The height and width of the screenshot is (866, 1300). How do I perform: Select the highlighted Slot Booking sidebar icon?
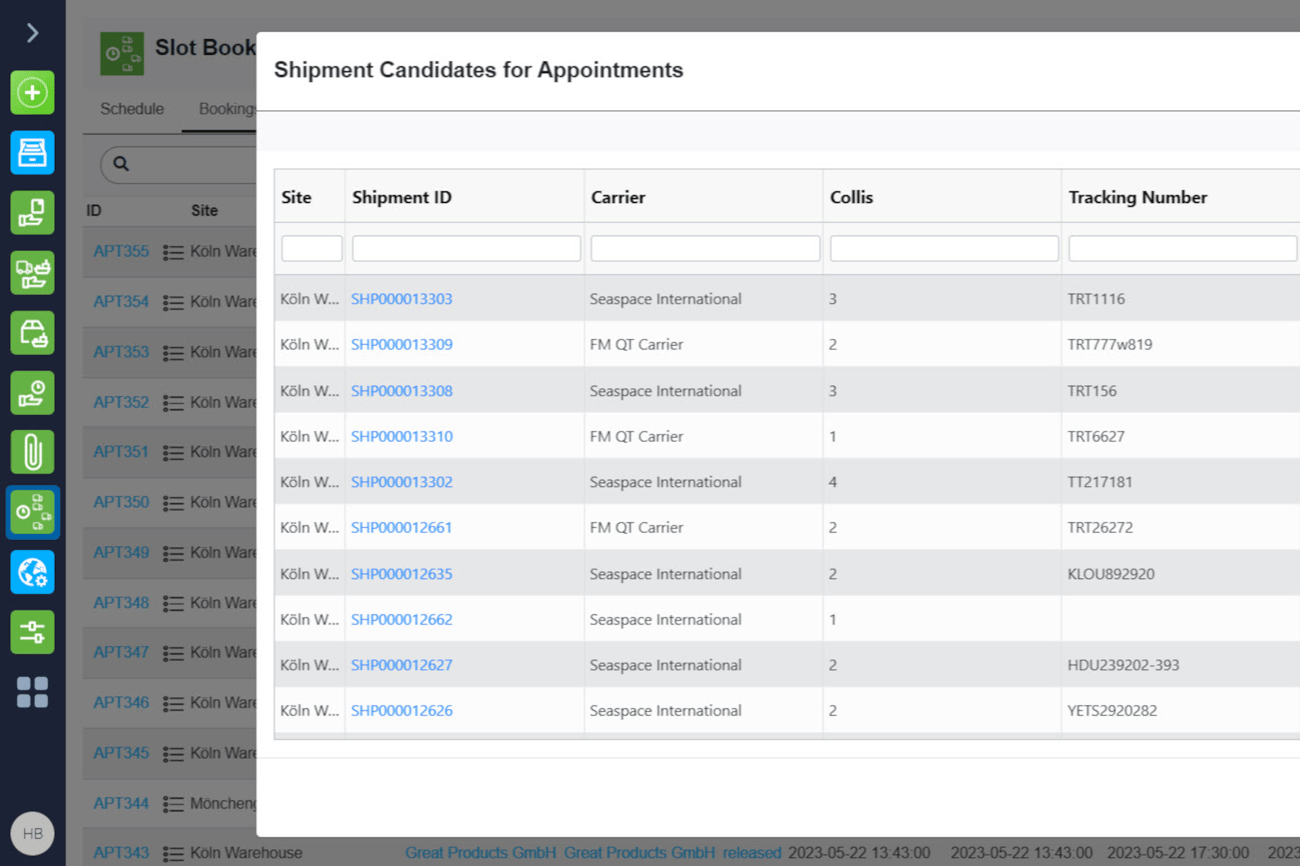click(32, 512)
